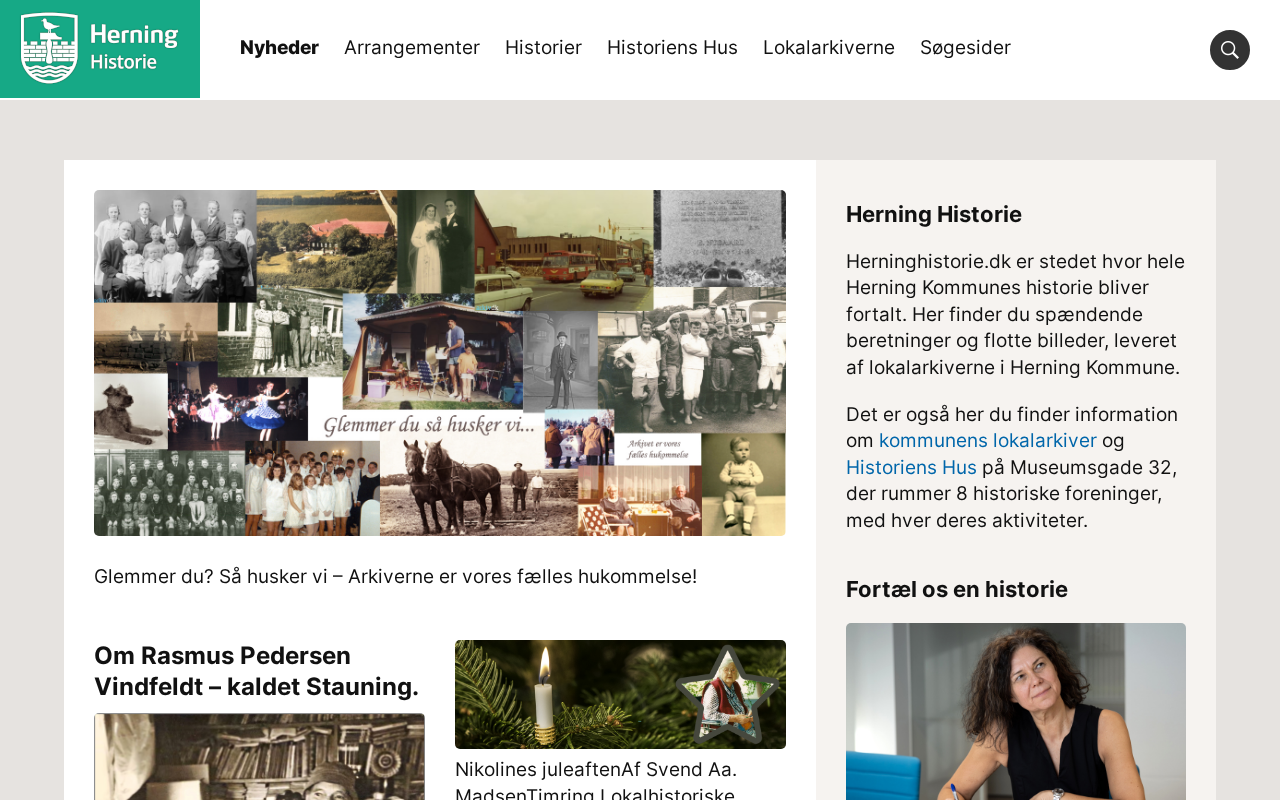The image size is (1280, 800).
Task: Click the Herning Historie logo
Action: coord(100,49)
